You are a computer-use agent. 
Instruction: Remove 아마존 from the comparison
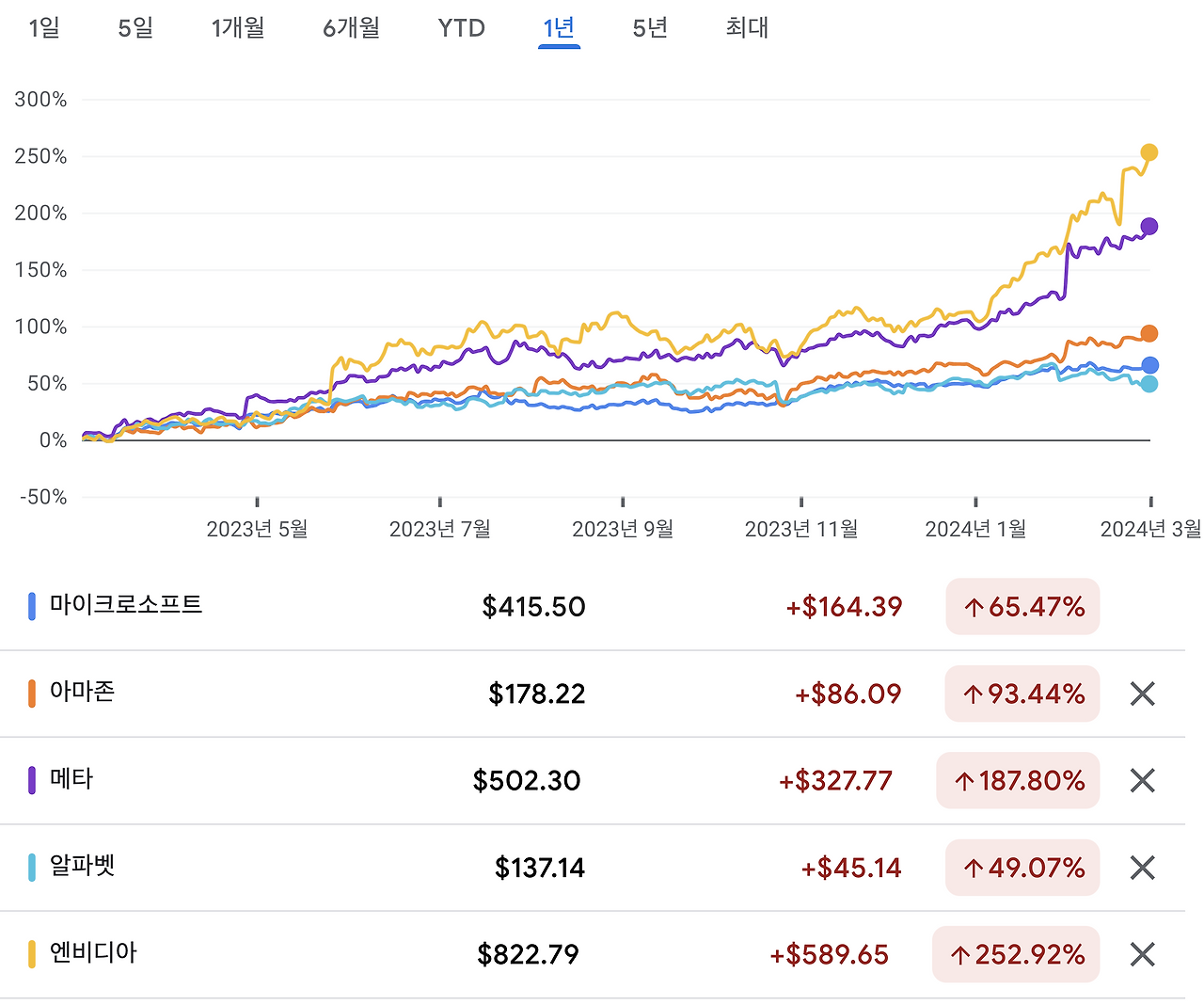[x=1142, y=694]
